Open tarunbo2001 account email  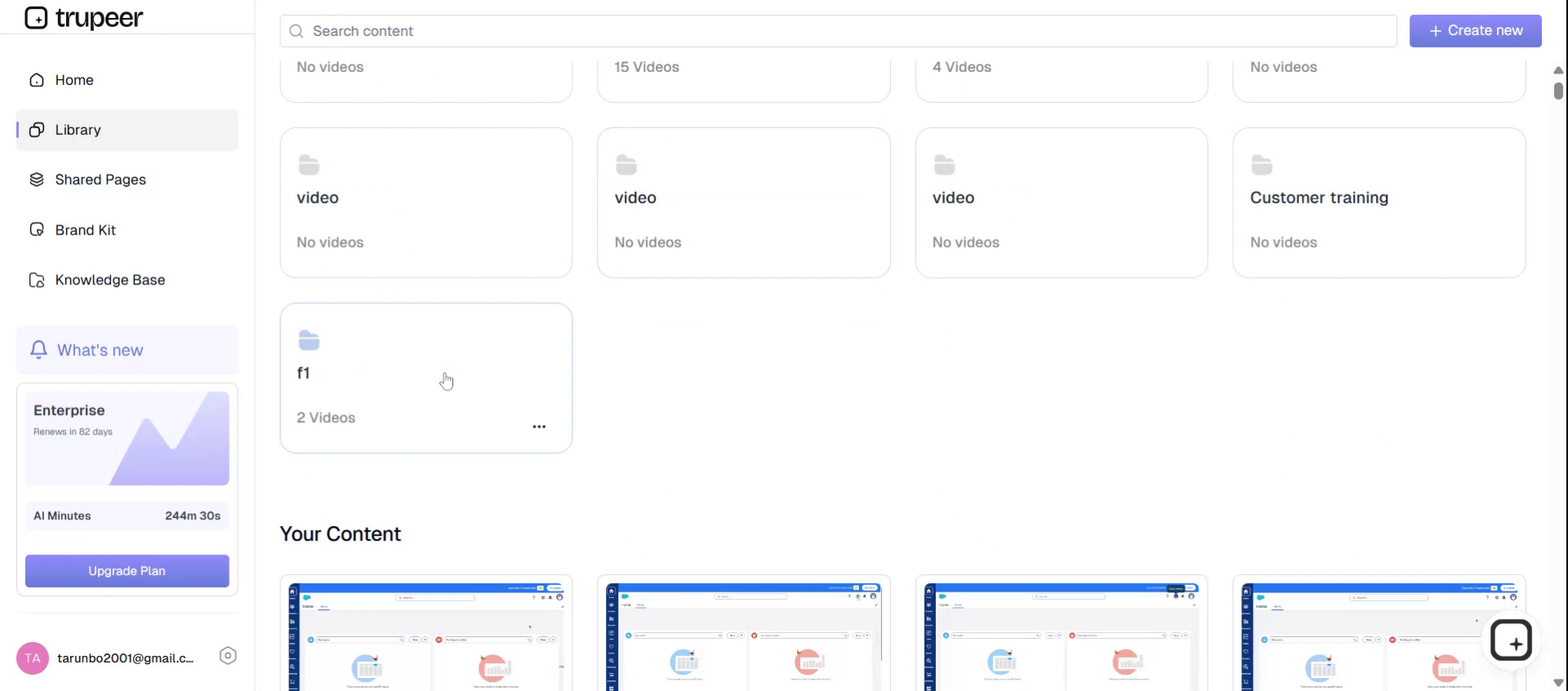[126, 658]
